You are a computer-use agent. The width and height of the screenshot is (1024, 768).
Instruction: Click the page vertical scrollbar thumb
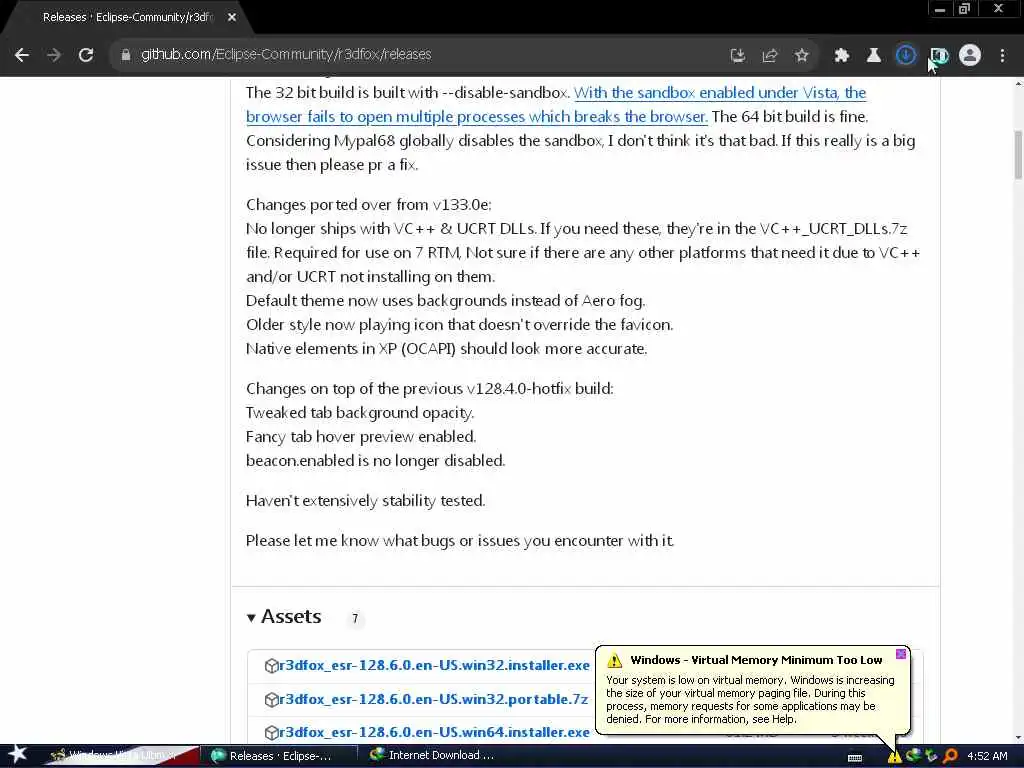pyautogui.click(x=1018, y=154)
